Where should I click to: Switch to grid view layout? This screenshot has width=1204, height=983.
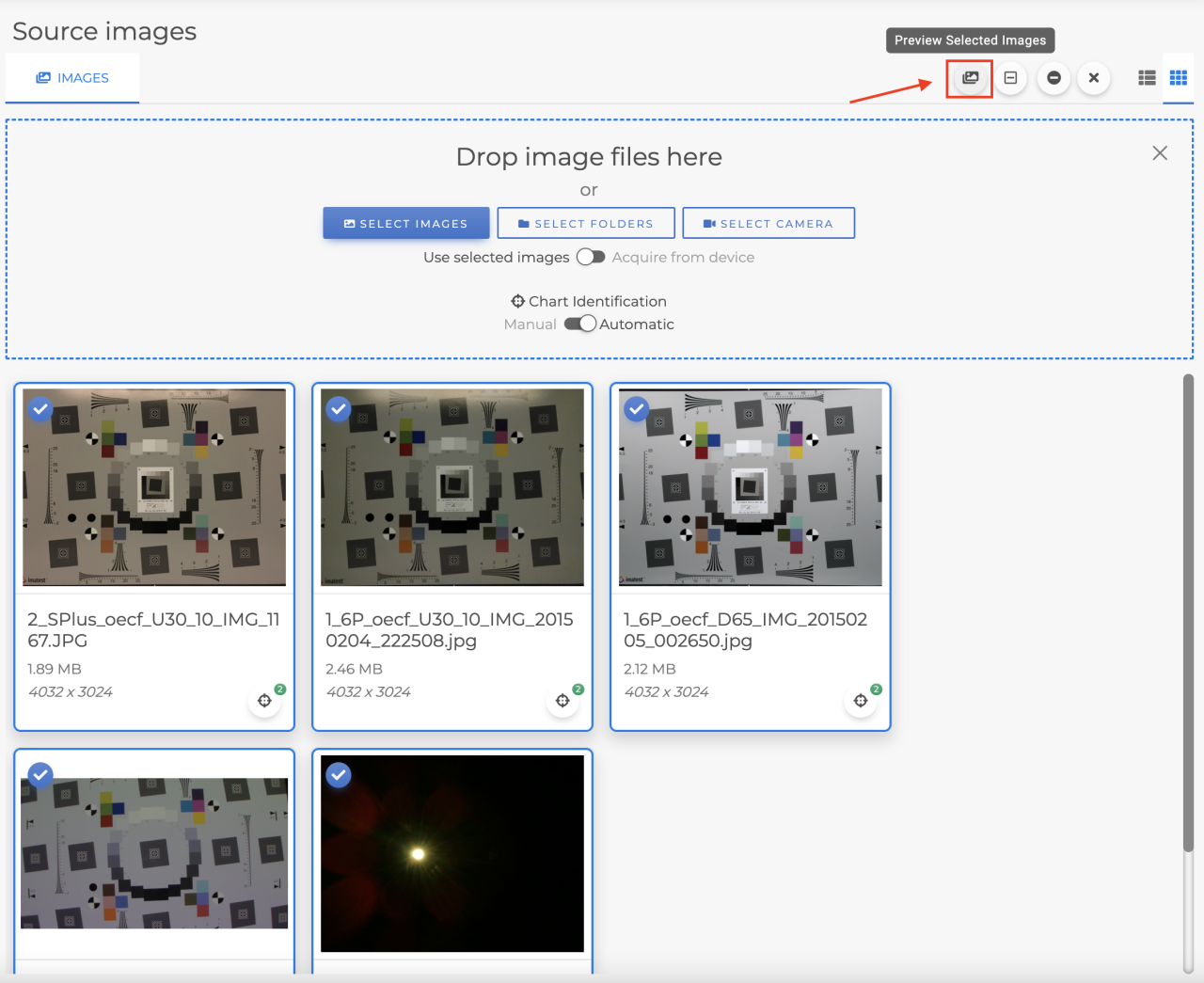[1178, 79]
